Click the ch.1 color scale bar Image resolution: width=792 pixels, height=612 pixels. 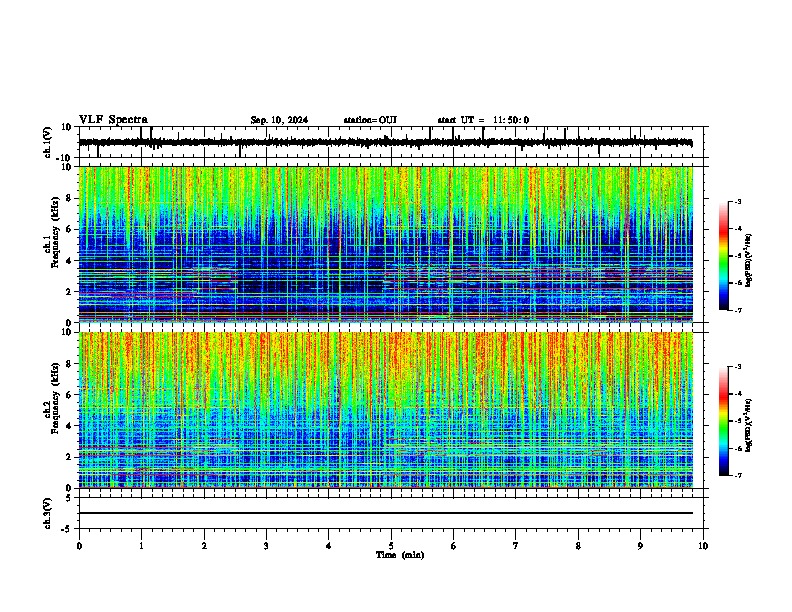pyautogui.click(x=724, y=256)
